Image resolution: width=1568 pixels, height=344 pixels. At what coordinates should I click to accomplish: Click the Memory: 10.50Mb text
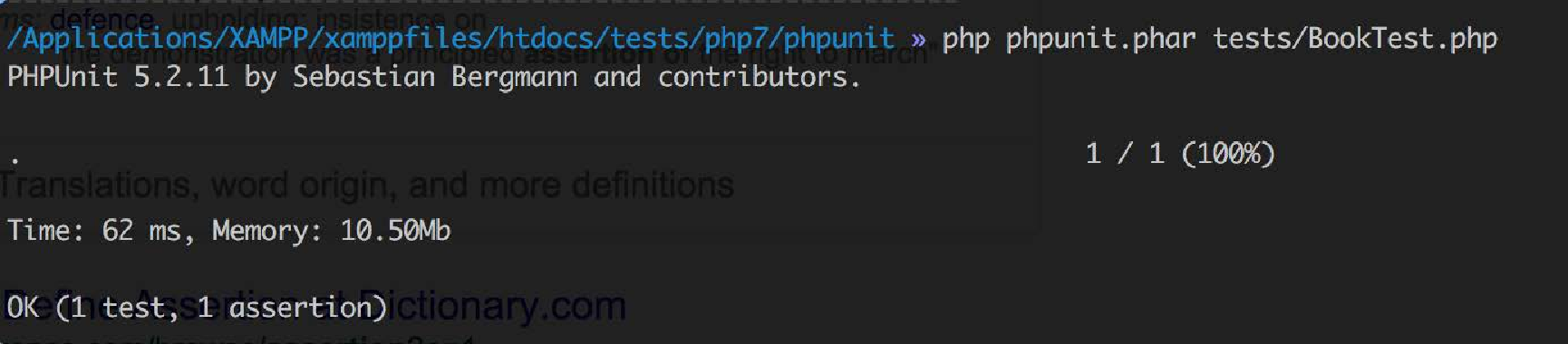coord(331,231)
